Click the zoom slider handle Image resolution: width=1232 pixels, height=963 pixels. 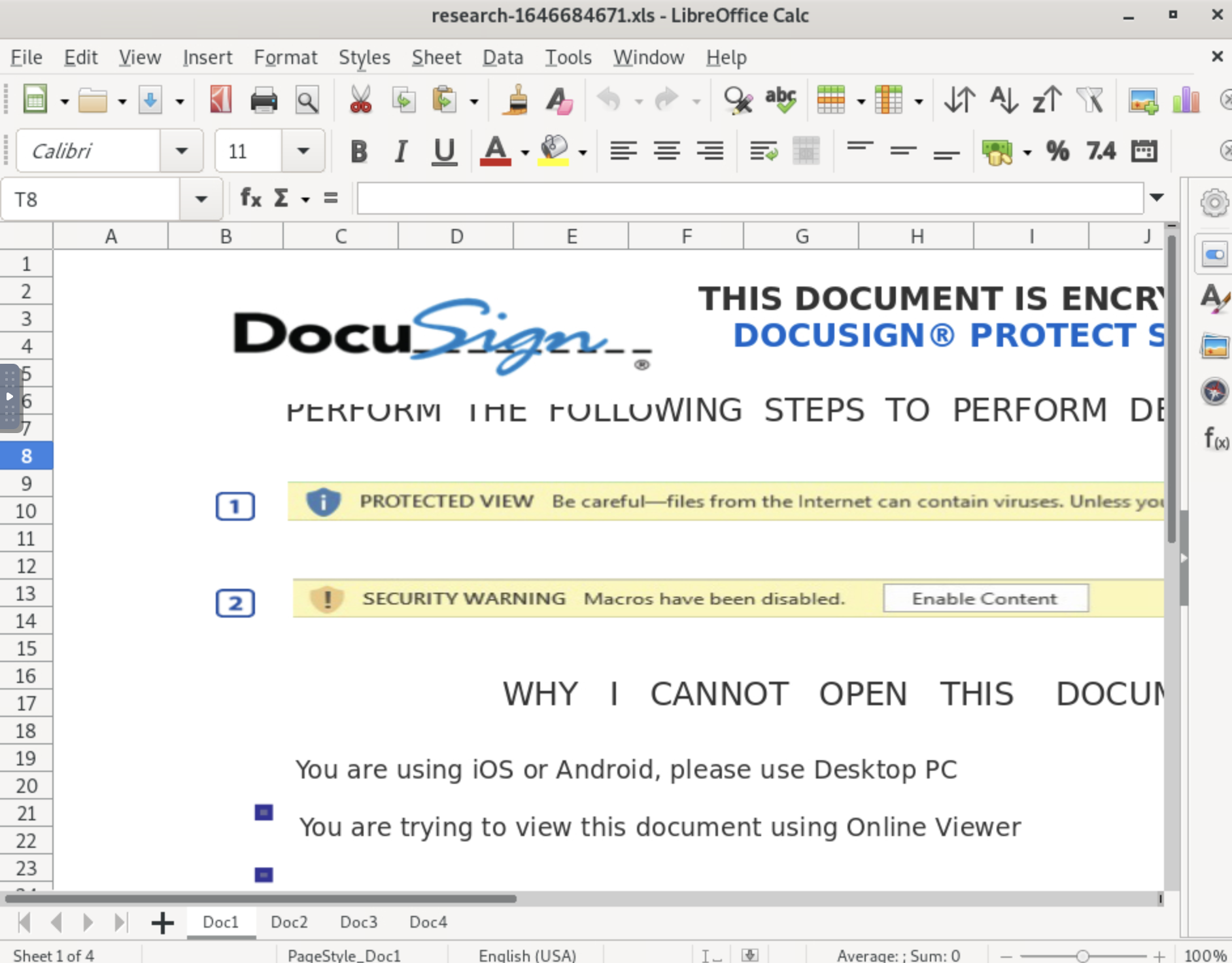(x=1083, y=956)
